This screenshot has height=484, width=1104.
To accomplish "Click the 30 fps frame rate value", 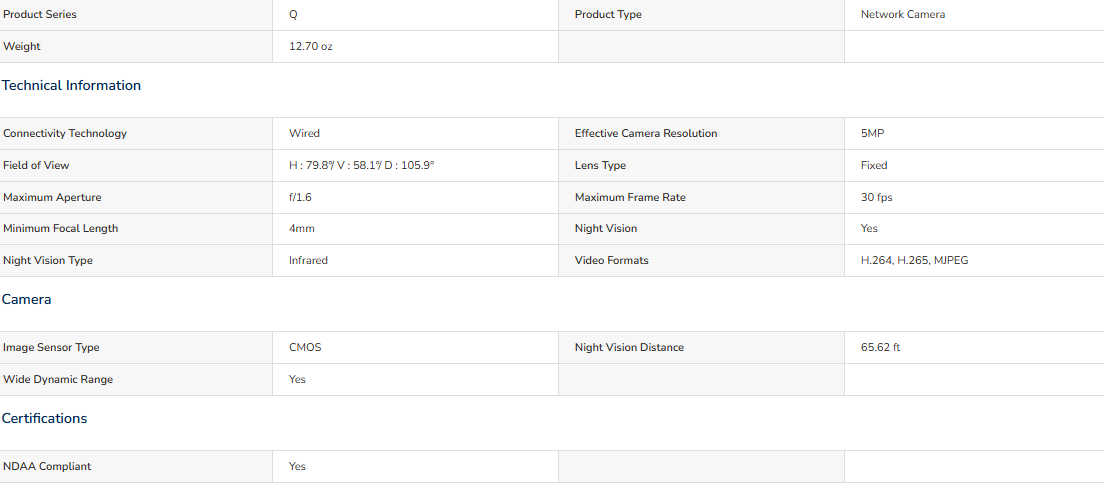I will click(x=877, y=198).
